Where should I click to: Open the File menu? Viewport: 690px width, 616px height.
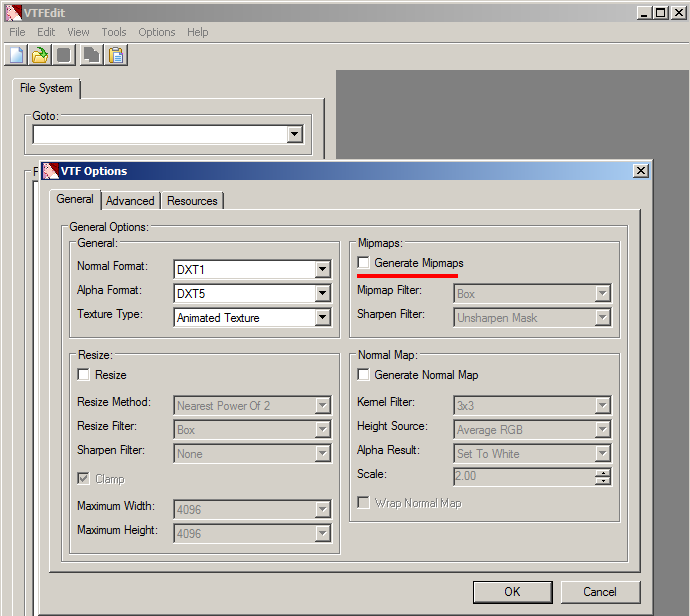point(17,32)
